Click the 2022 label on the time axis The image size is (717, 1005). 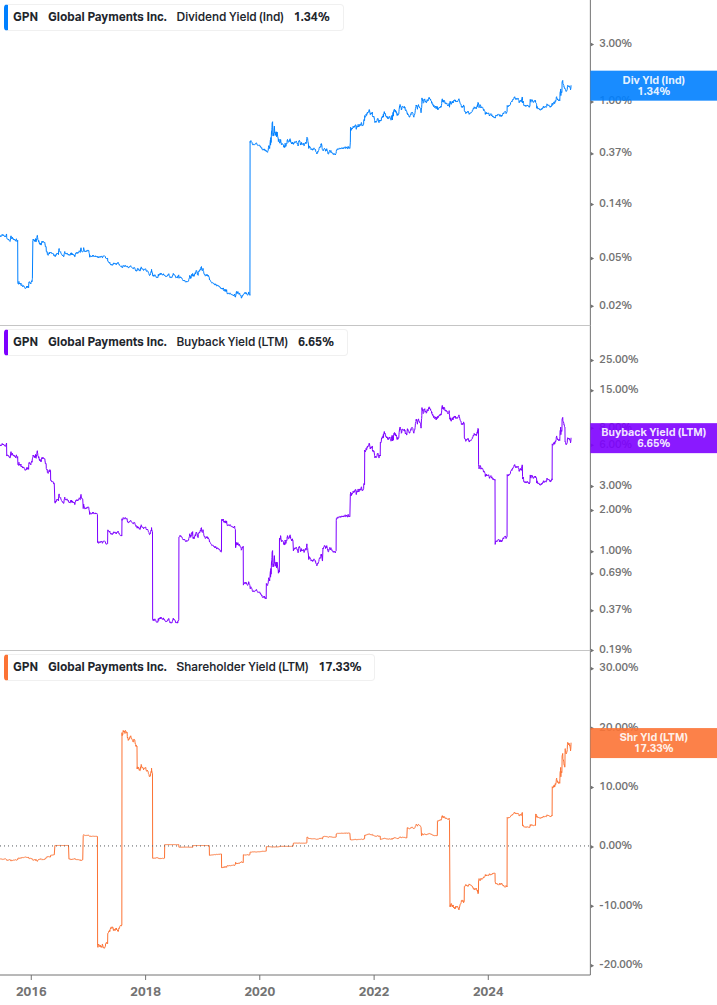(374, 992)
